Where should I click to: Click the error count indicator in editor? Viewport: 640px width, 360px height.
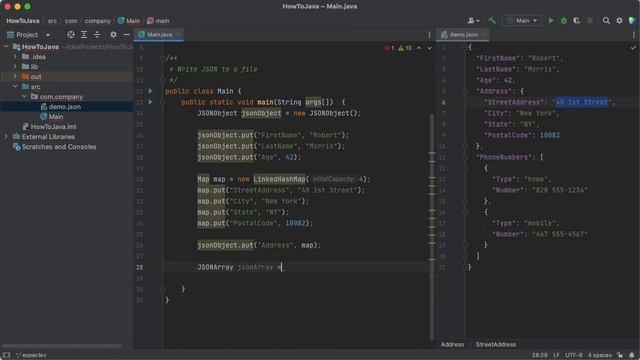(x=389, y=48)
